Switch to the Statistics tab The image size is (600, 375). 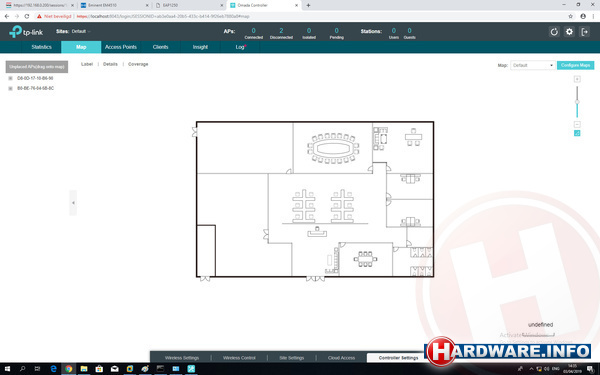point(41,47)
